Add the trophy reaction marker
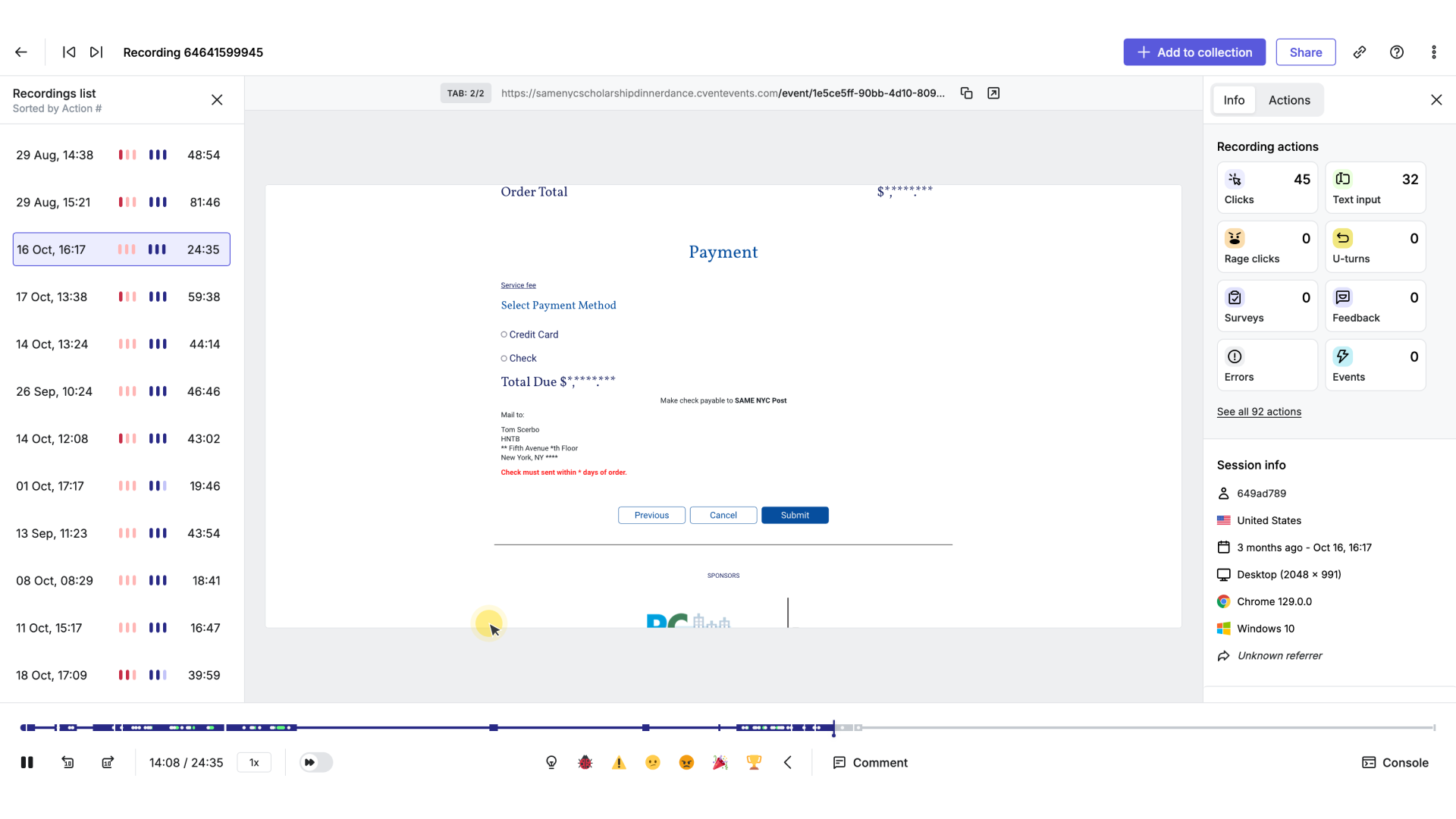The width and height of the screenshot is (1456, 819). [754, 762]
